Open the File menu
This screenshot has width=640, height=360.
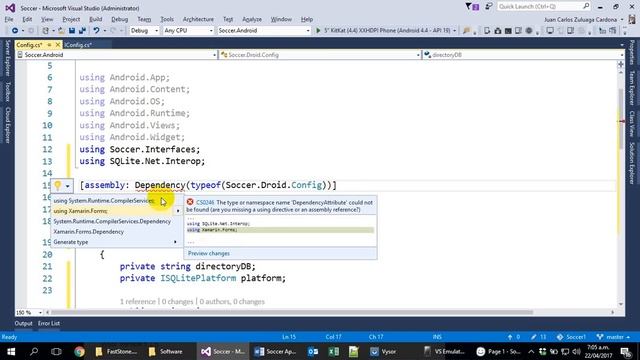(x=9, y=19)
